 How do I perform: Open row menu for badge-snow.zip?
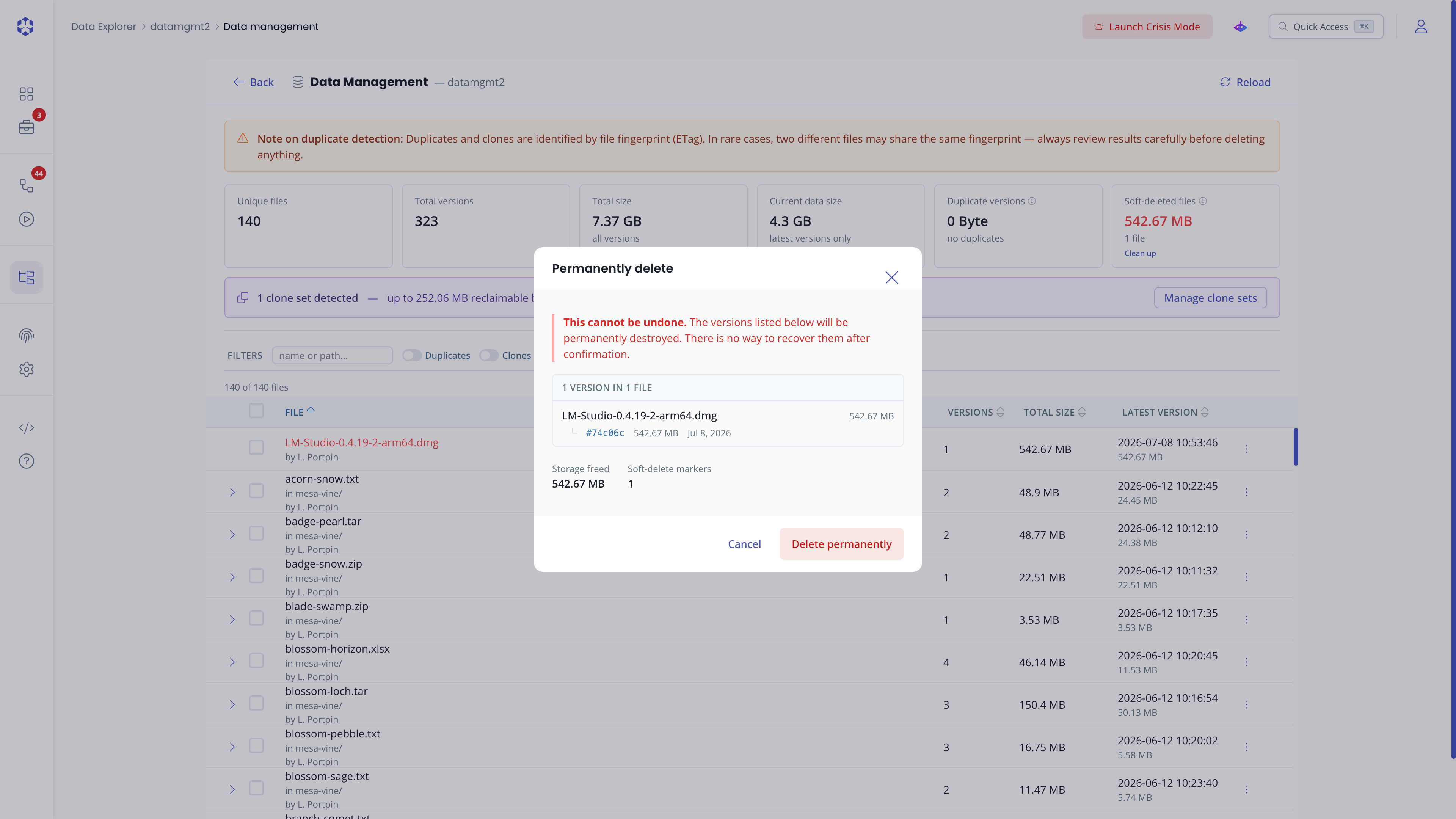pyautogui.click(x=1246, y=577)
